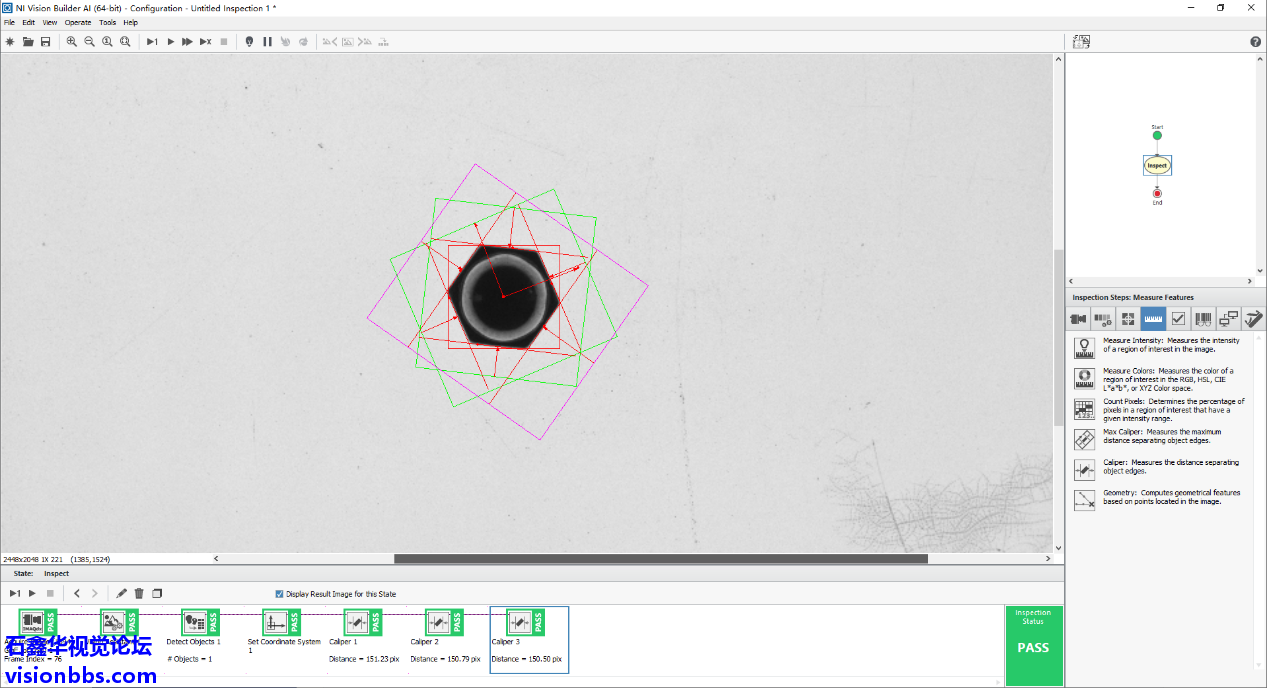Choose the Geometry step icon
The height and width of the screenshot is (688, 1267).
pos(1084,499)
